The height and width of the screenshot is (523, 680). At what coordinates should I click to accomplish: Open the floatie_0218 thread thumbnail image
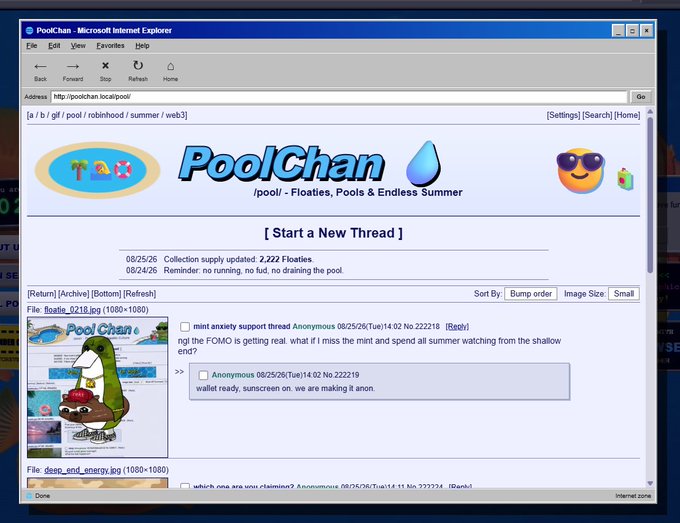pyautogui.click(x=98, y=387)
